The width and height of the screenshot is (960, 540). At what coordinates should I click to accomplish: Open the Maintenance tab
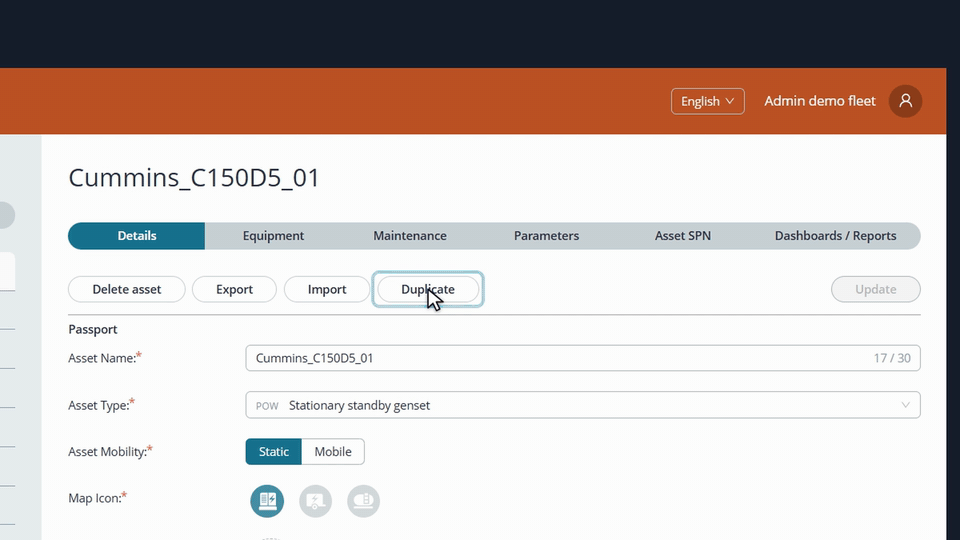point(410,236)
